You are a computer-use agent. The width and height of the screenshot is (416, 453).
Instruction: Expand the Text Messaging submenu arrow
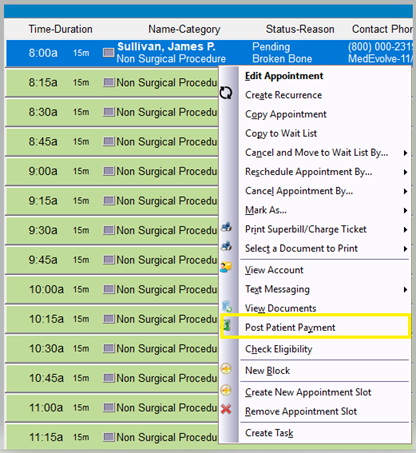pyautogui.click(x=405, y=289)
